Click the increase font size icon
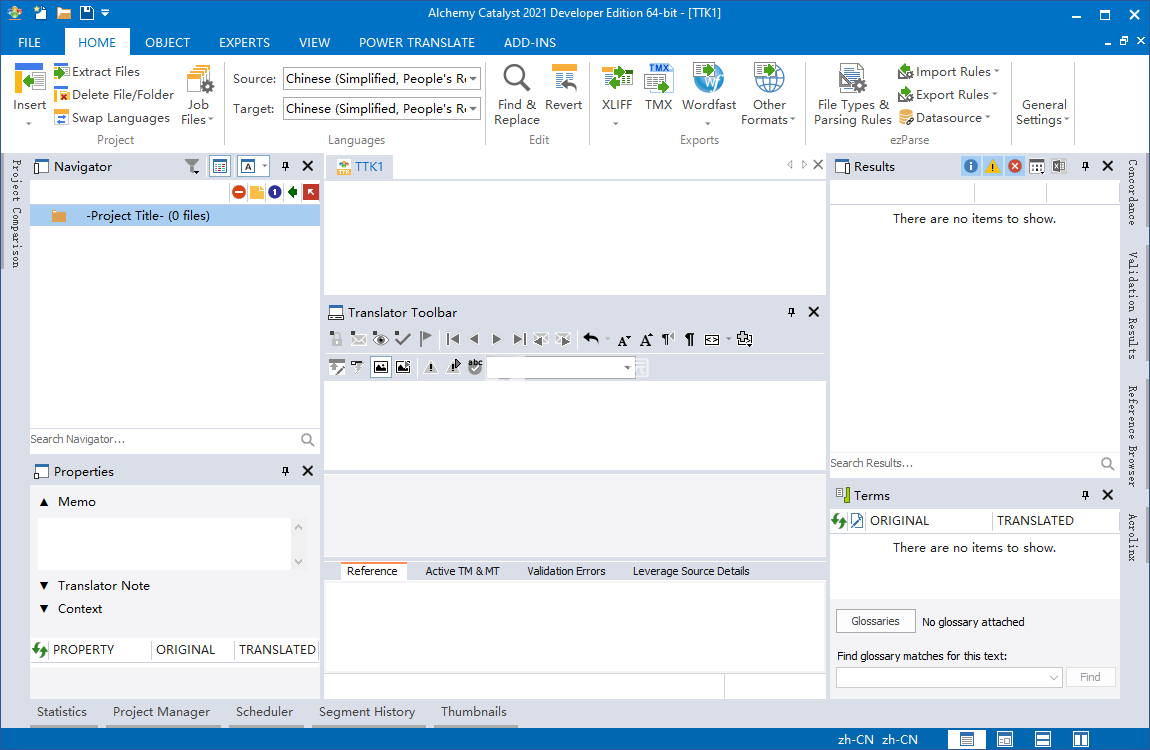This screenshot has width=1150, height=750. 646,339
